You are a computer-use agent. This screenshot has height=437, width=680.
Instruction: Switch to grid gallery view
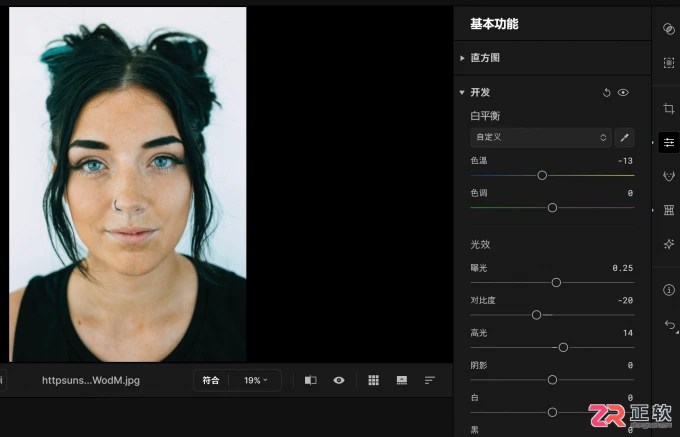pos(373,380)
